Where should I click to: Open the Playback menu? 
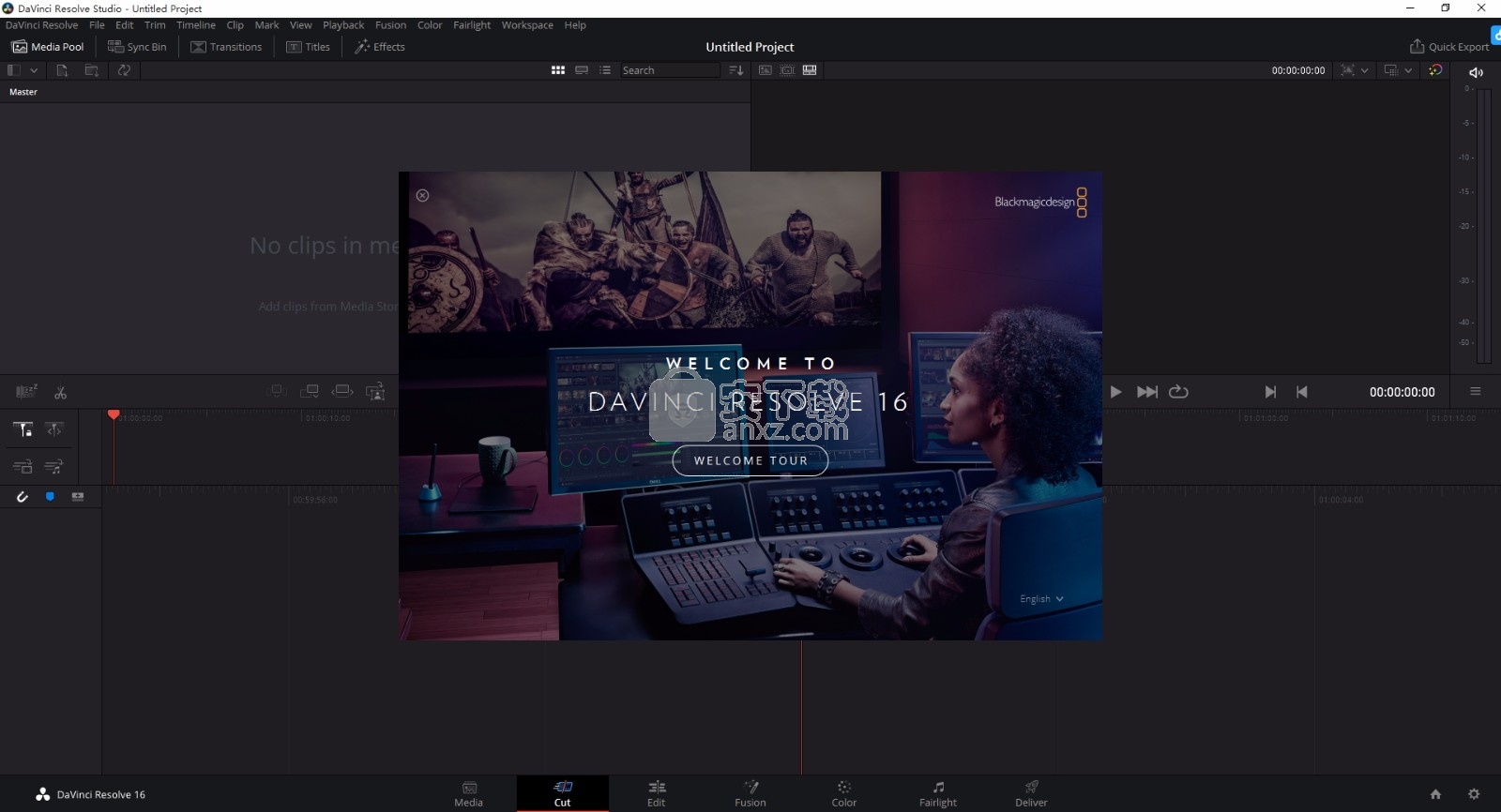(x=343, y=25)
